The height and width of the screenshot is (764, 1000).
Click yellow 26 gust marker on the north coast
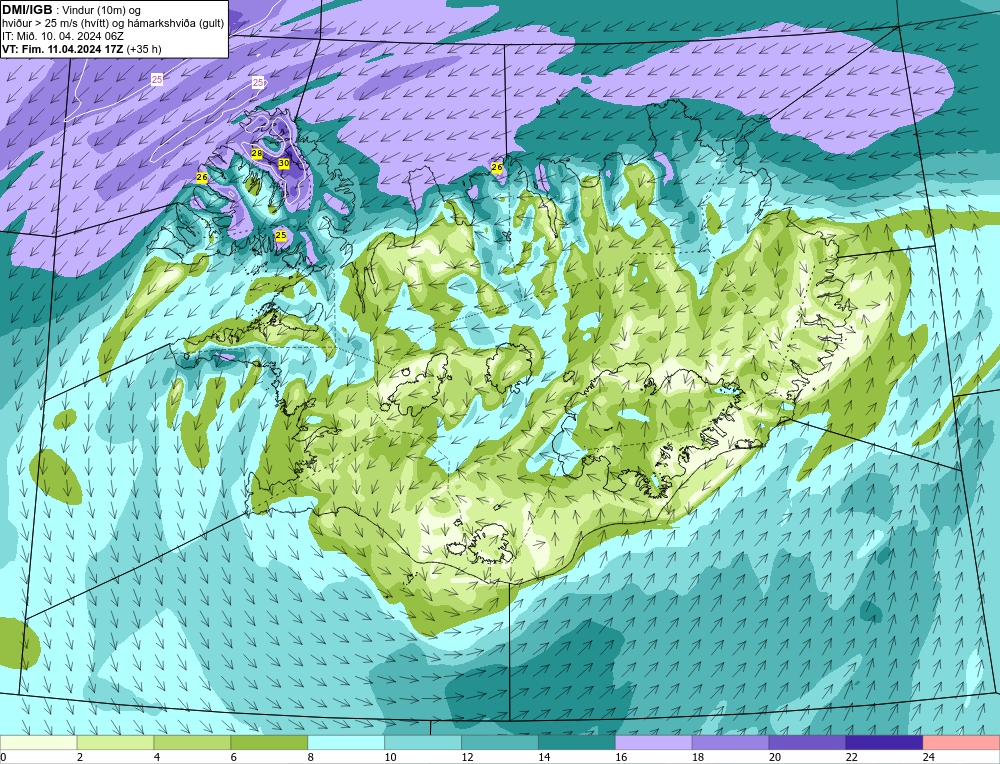pos(497,167)
